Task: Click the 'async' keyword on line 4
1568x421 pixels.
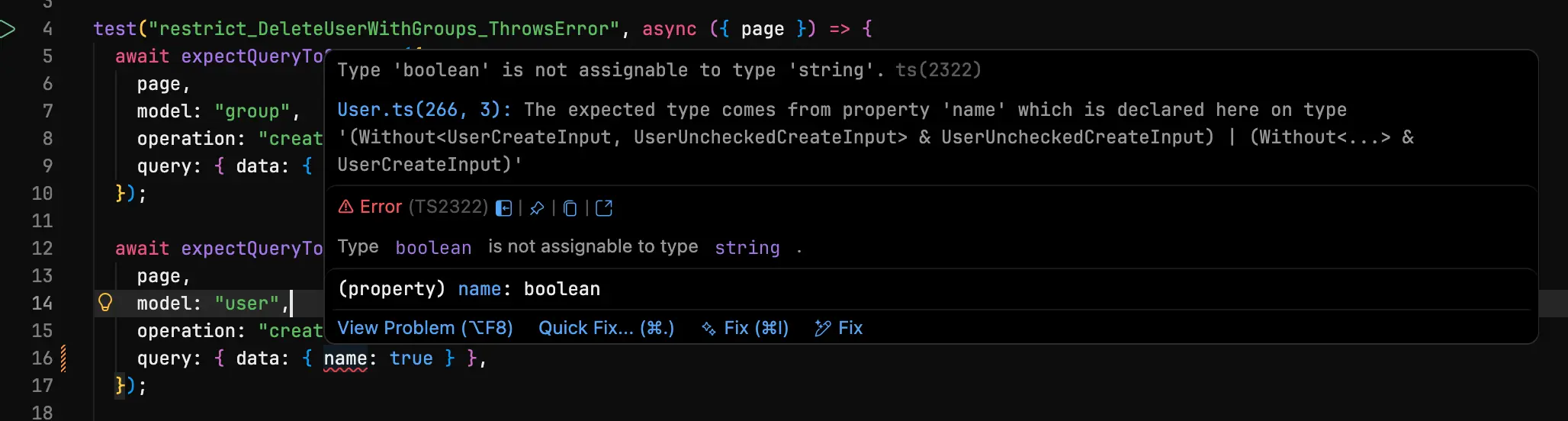Action: pos(669,29)
